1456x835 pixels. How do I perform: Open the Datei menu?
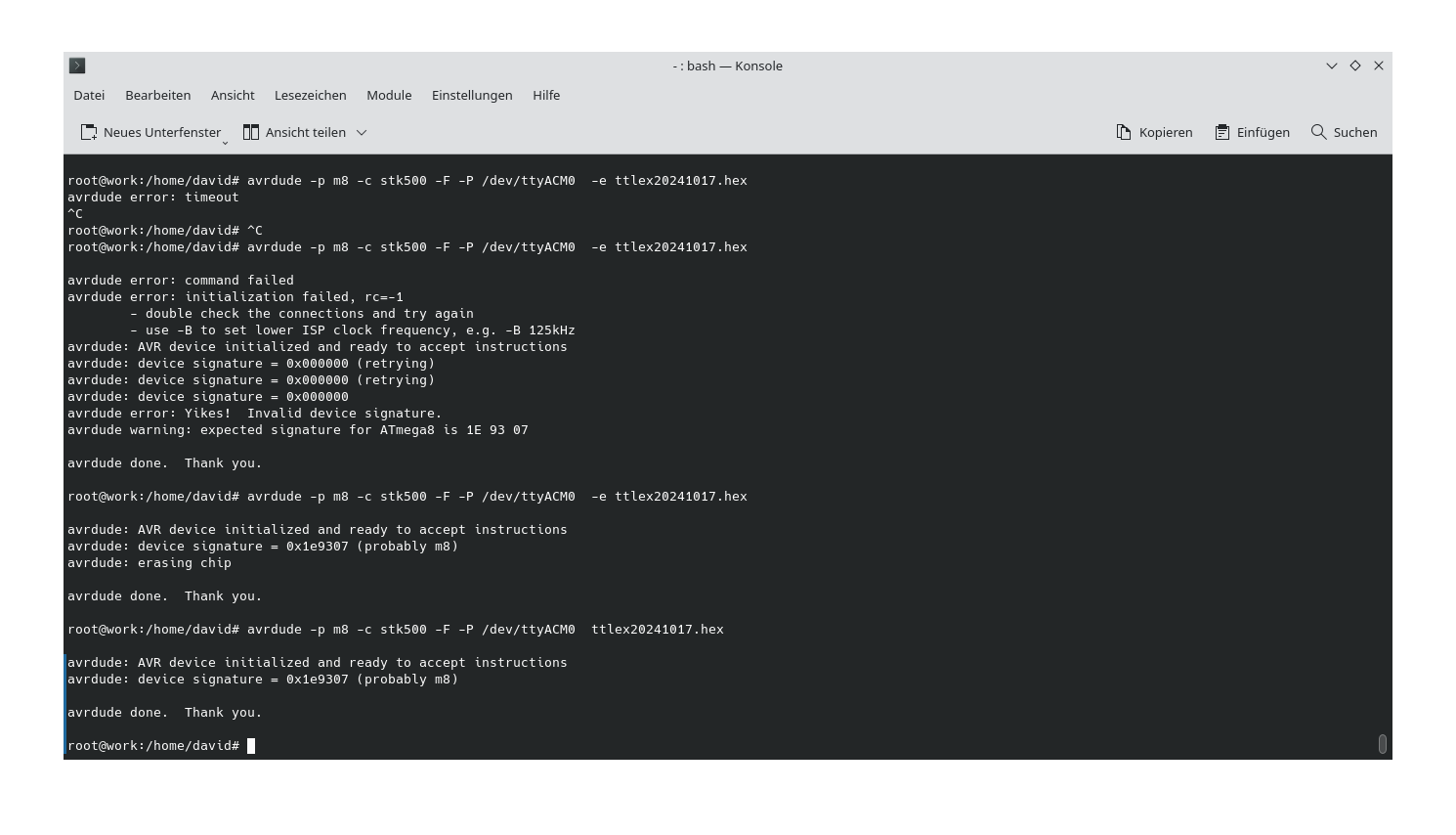coord(88,95)
